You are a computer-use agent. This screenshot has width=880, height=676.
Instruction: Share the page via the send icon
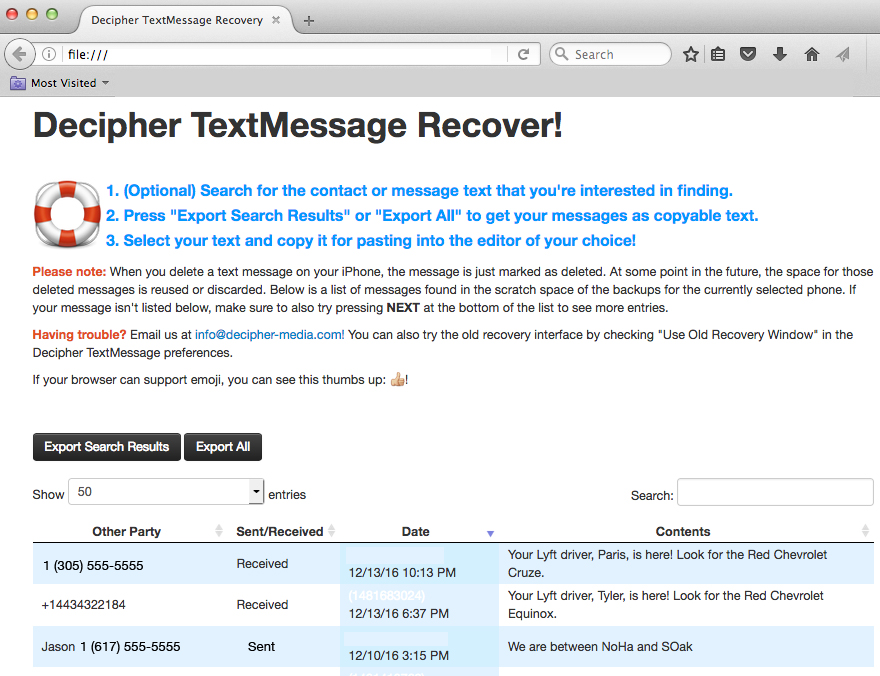841,54
